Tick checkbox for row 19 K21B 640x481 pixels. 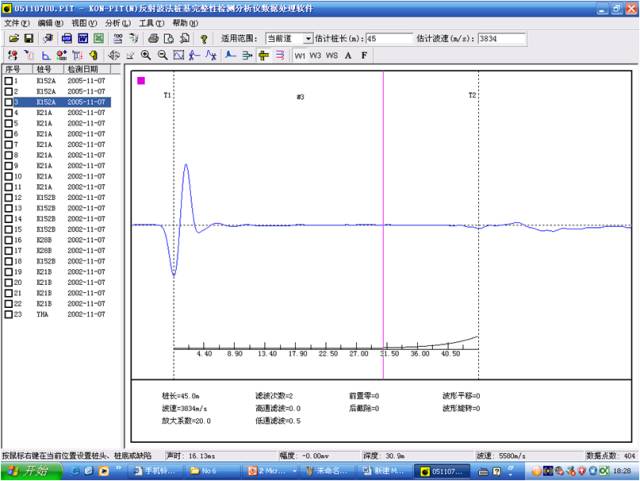[x=8, y=272]
